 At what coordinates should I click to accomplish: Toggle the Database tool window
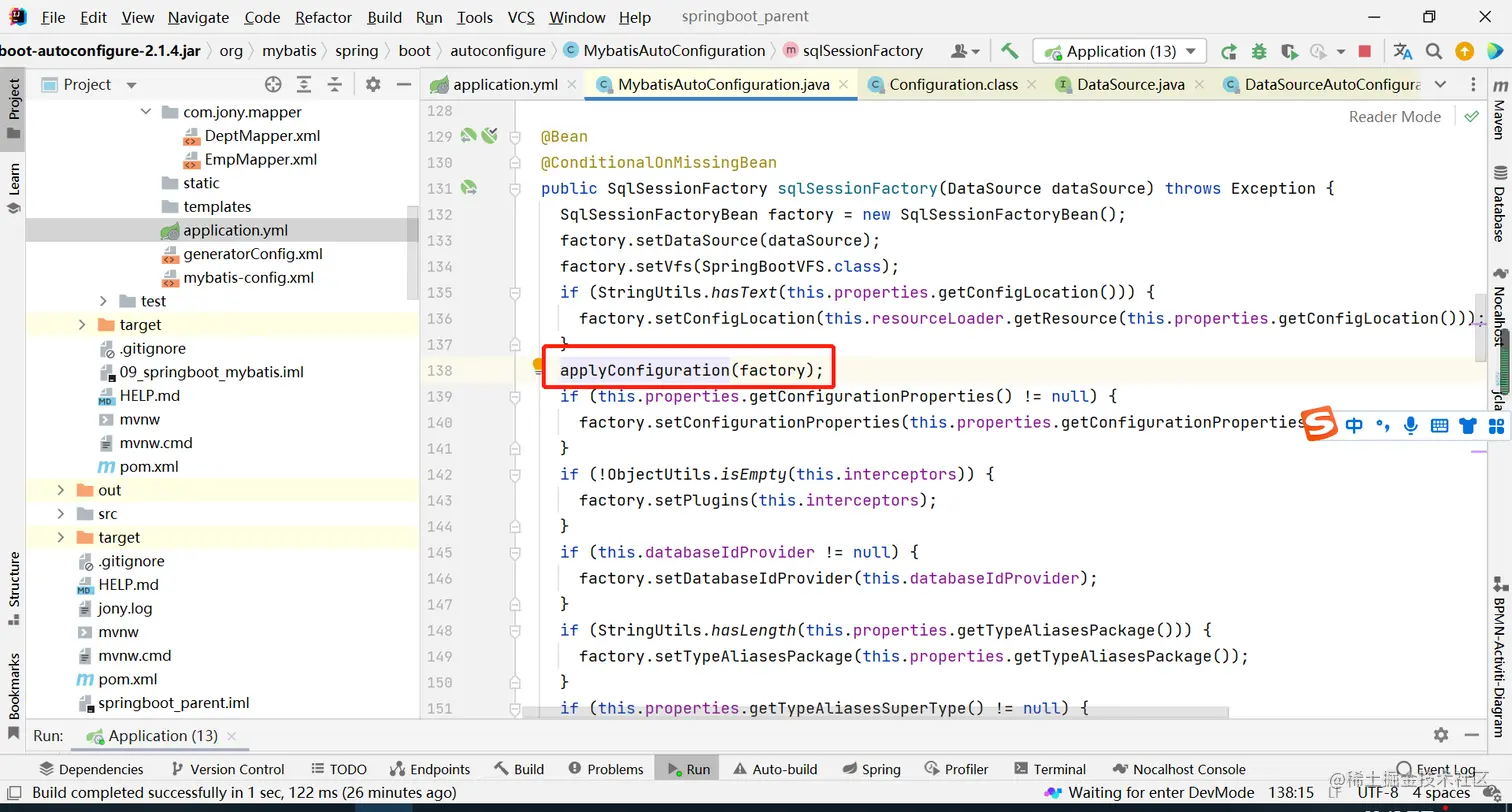[1499, 203]
